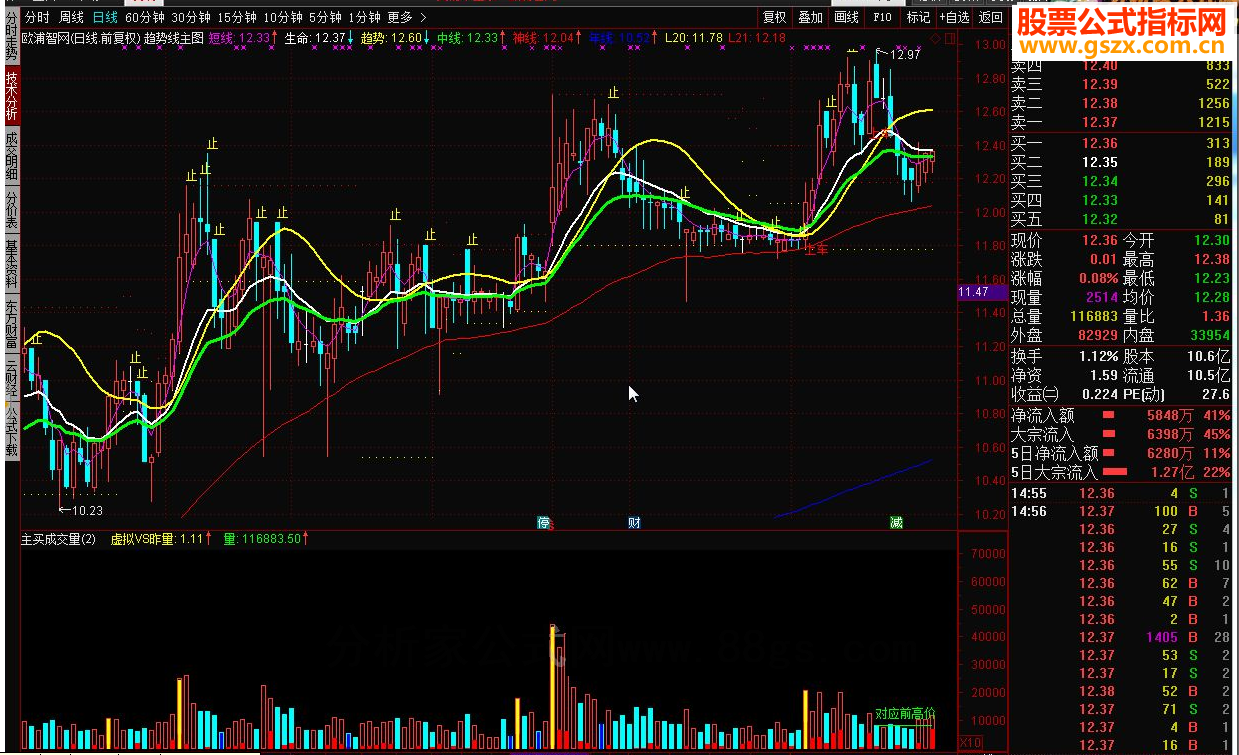The height and width of the screenshot is (755, 1239).
Task: Click the 买二 bid price row
Action: [x=1121, y=162]
